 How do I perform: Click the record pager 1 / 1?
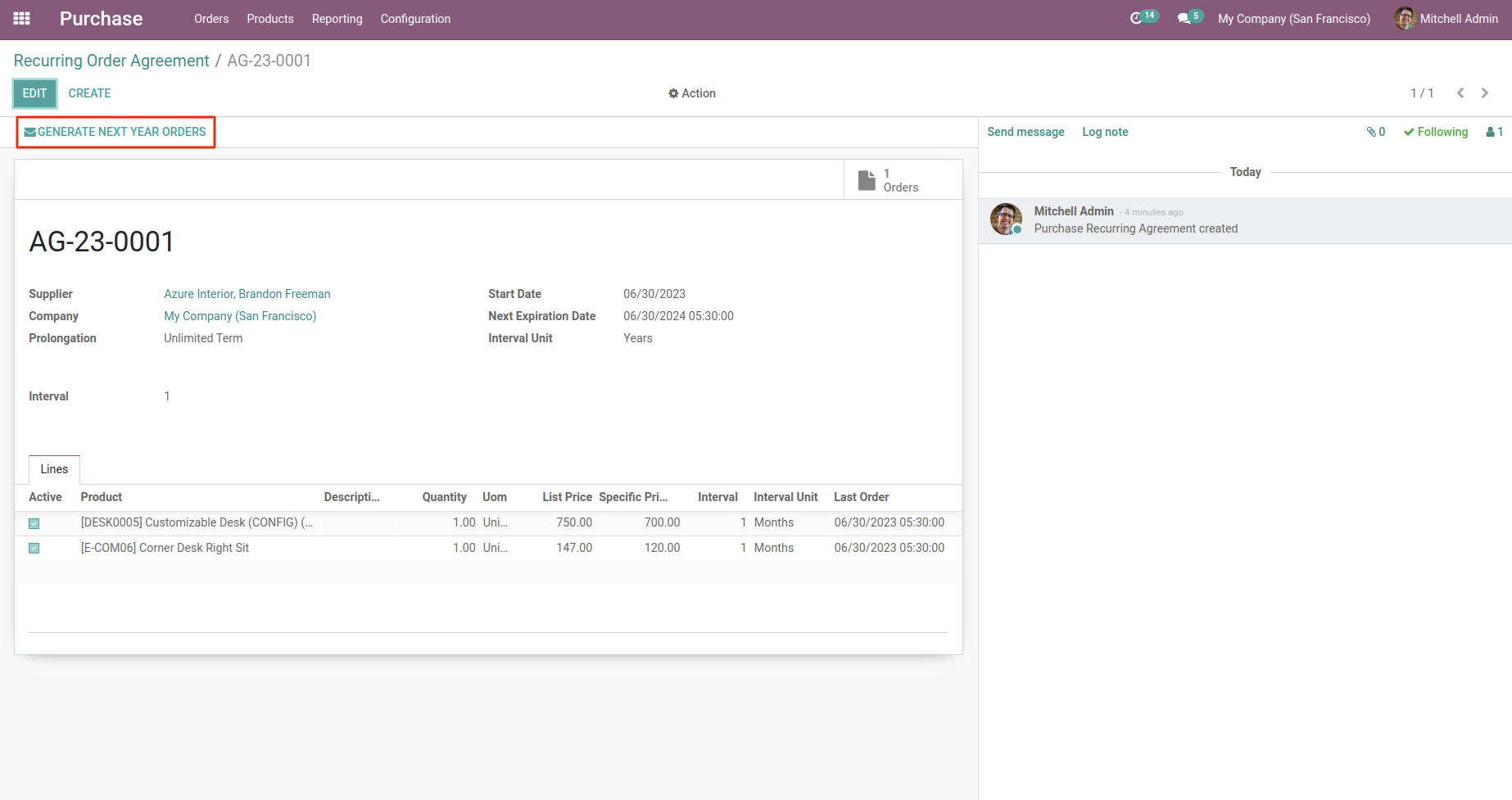coord(1422,93)
